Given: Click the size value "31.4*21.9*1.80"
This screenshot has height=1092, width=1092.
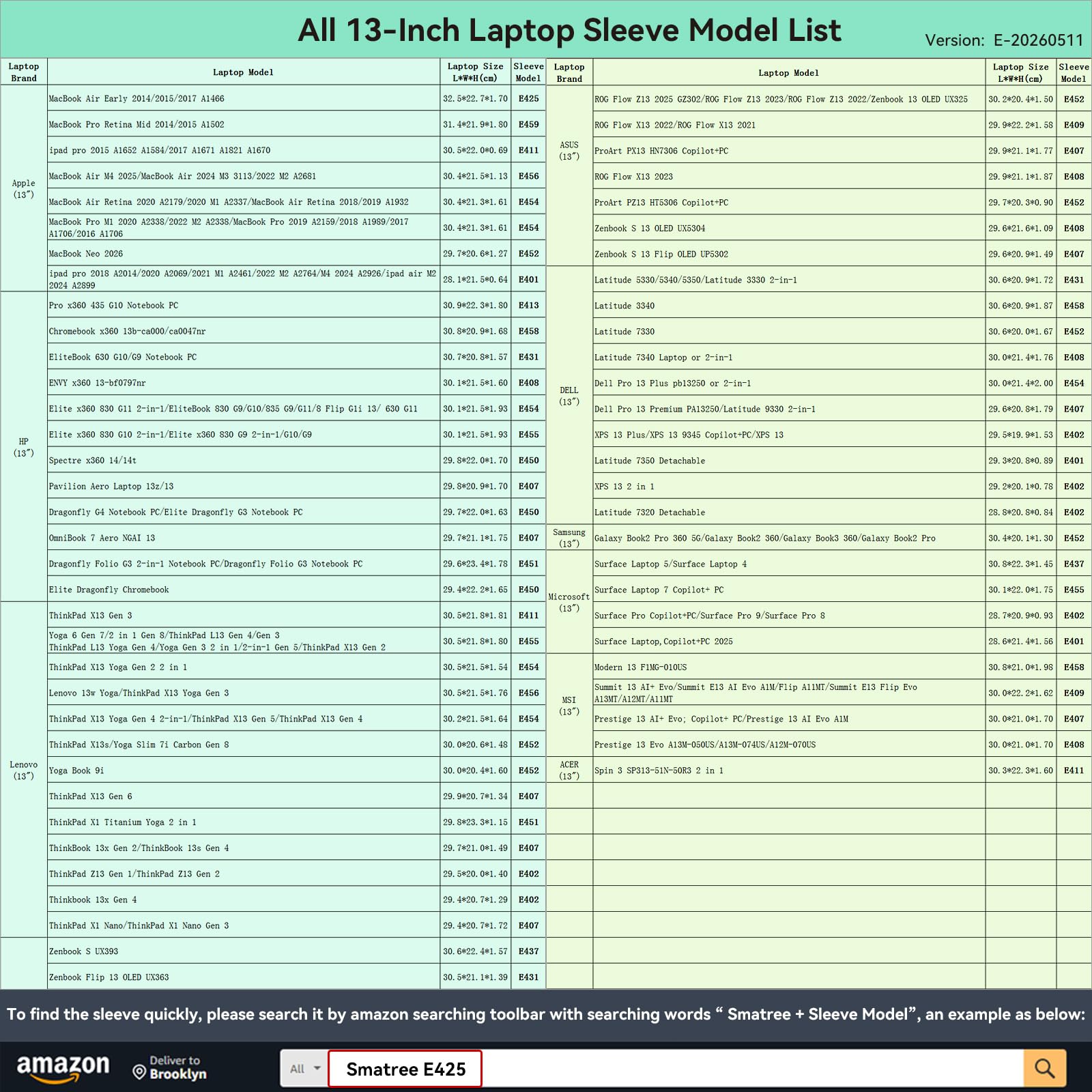Looking at the screenshot, I should 475,124.
